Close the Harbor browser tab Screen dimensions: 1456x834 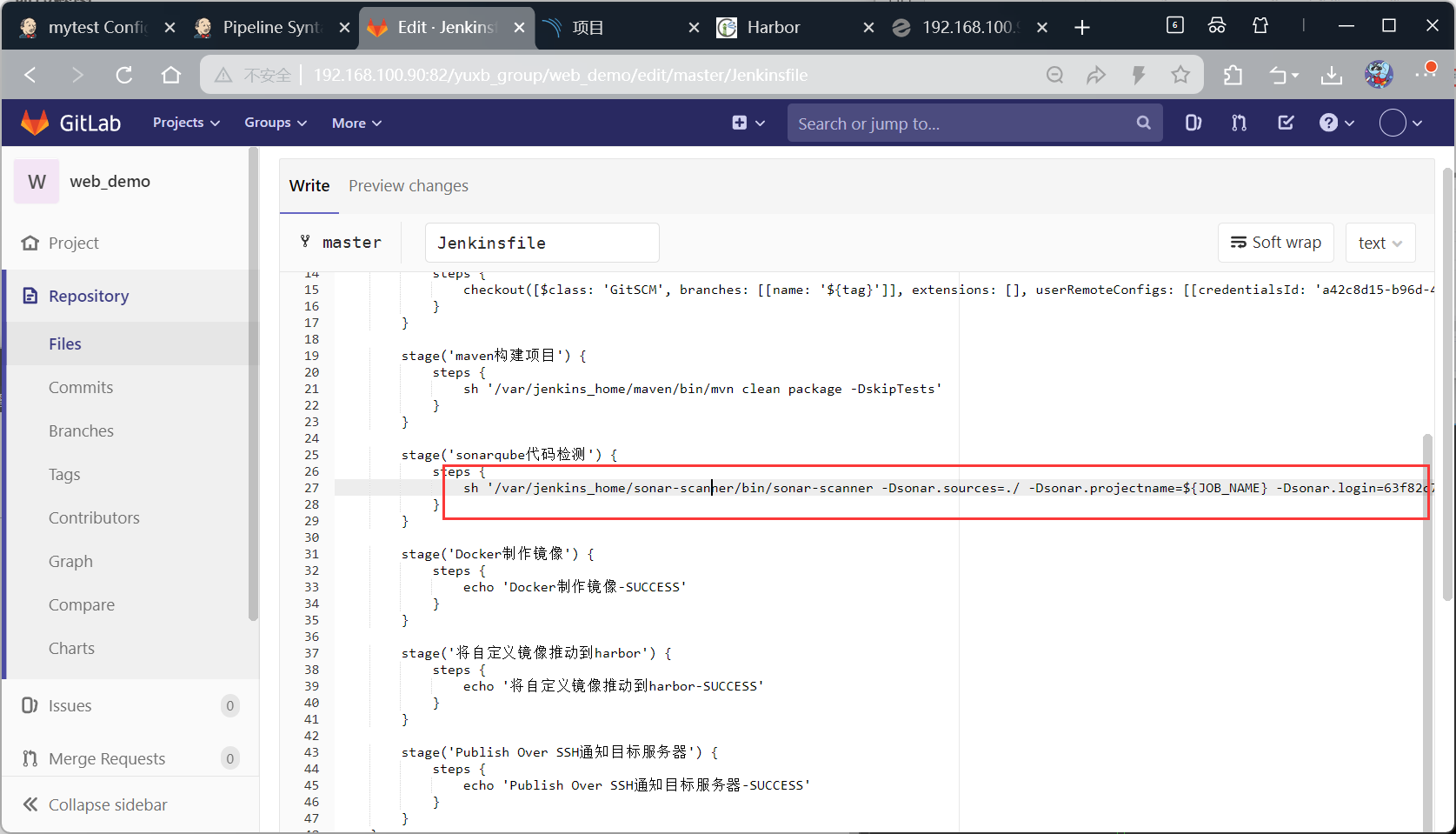[x=868, y=28]
